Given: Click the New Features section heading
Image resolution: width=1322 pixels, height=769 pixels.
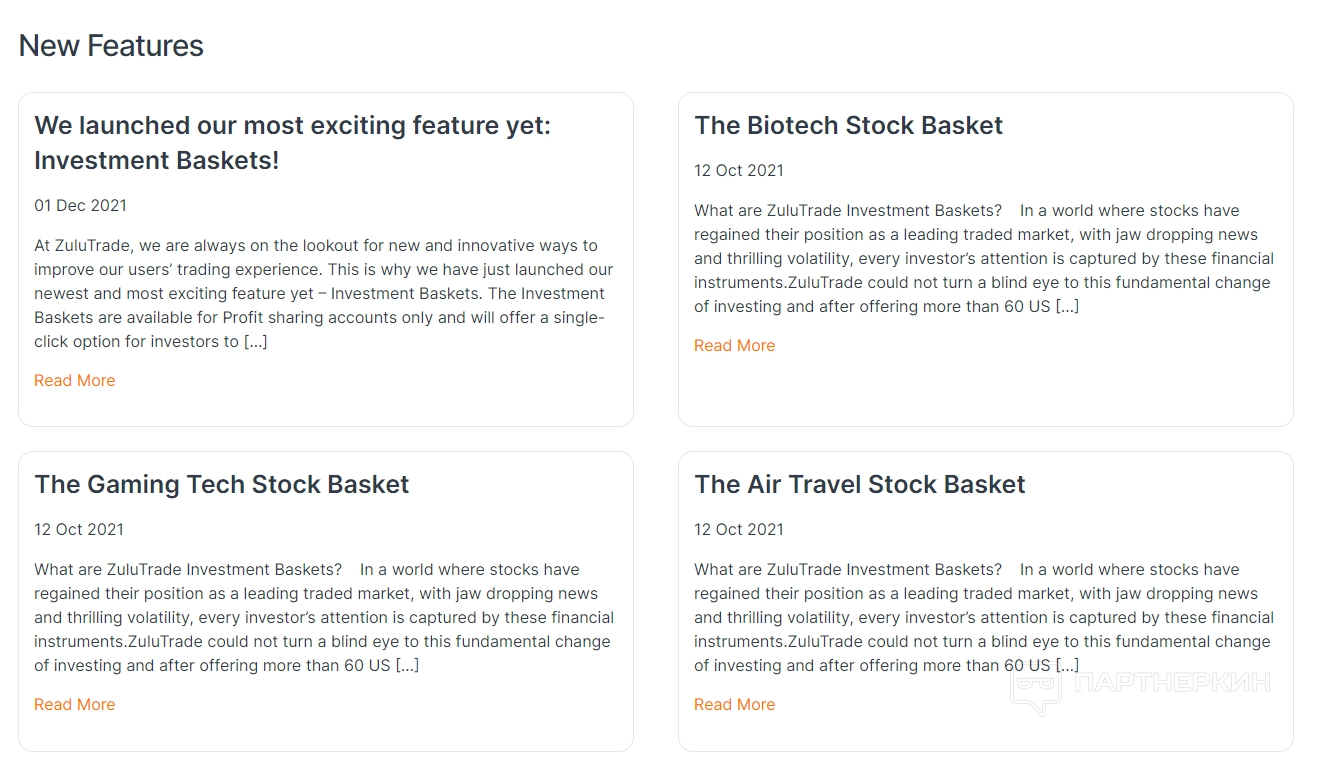Looking at the screenshot, I should click(111, 45).
